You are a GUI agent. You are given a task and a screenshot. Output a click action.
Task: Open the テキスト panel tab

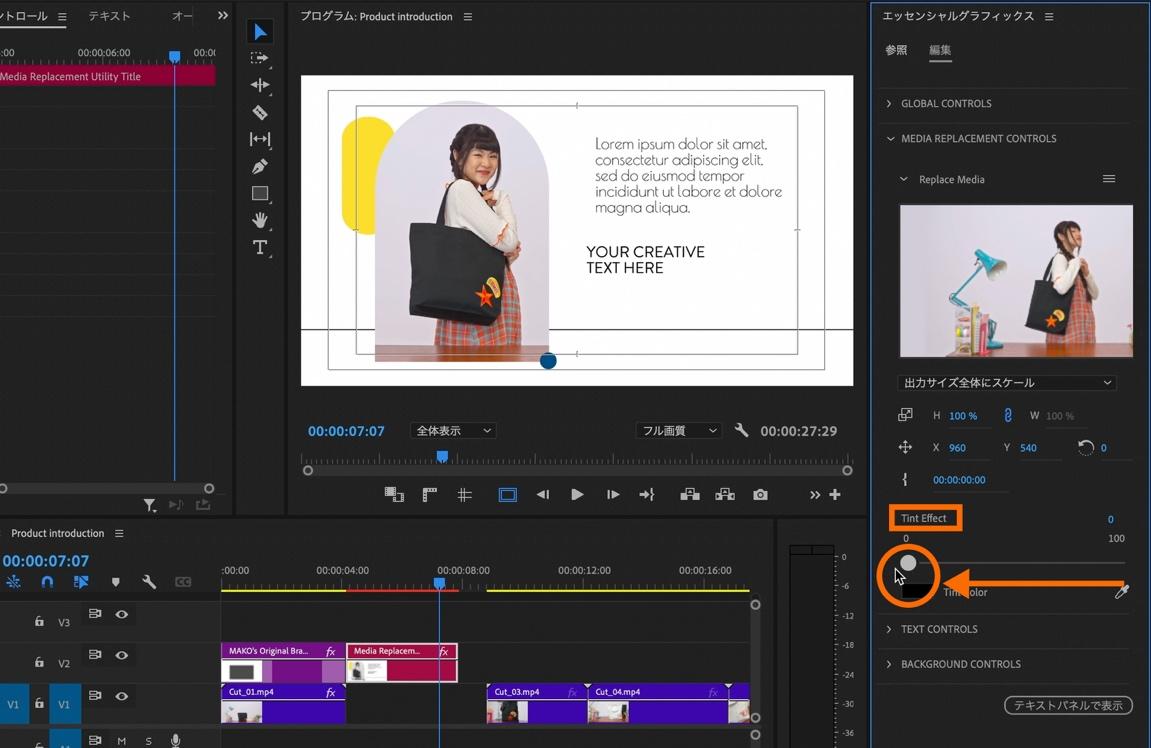[x=109, y=16]
